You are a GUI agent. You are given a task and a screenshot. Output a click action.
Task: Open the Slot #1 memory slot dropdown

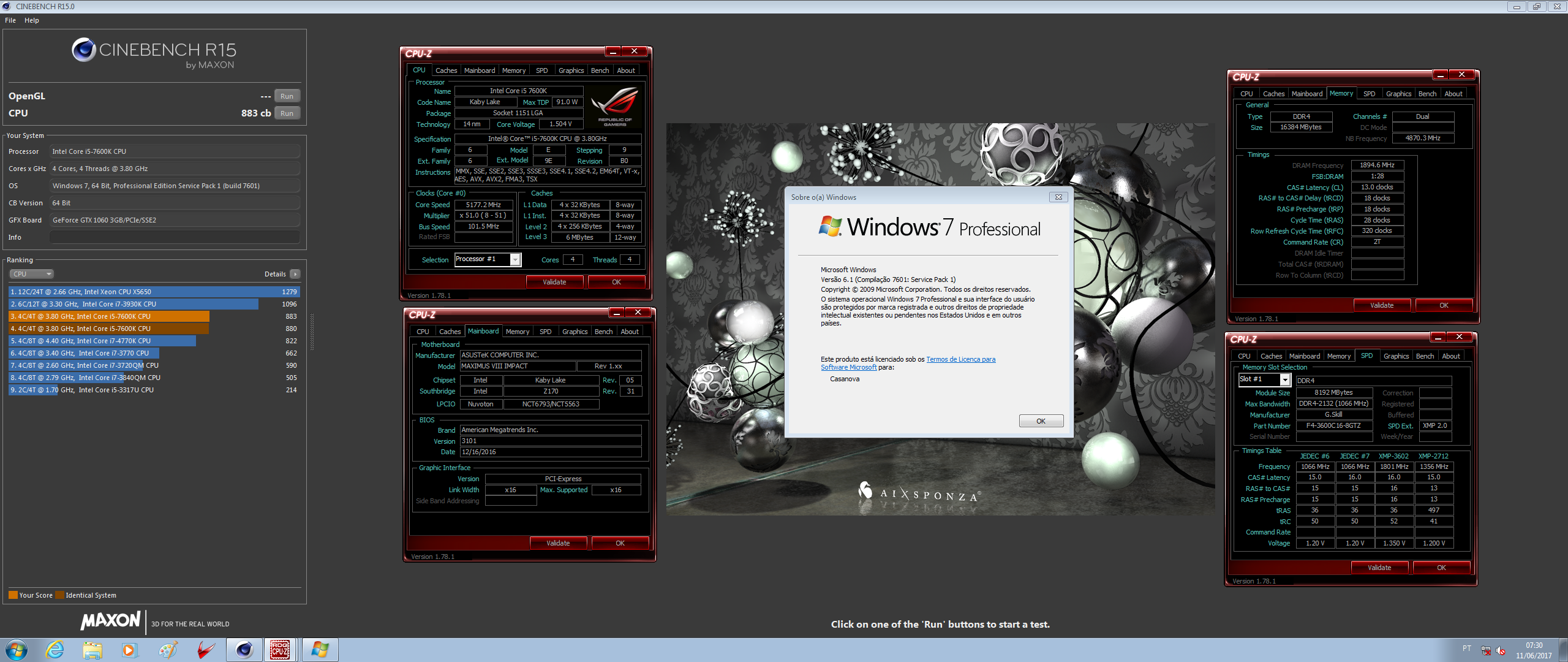click(1264, 379)
